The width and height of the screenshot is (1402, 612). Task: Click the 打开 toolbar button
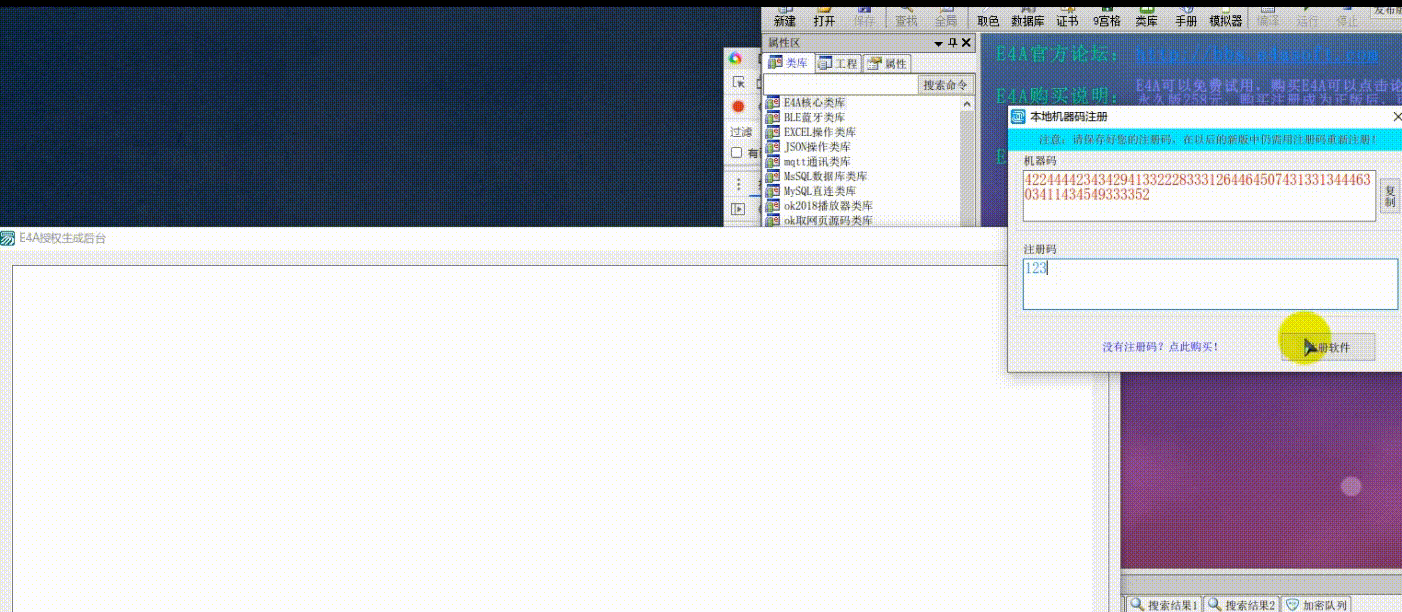coord(824,15)
